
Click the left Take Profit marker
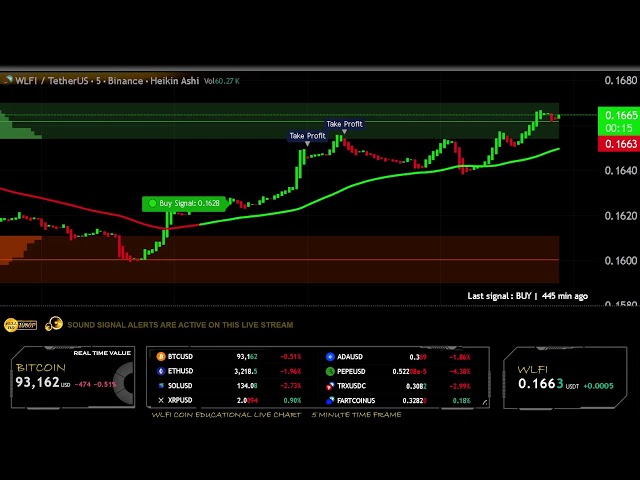pyautogui.click(x=307, y=136)
